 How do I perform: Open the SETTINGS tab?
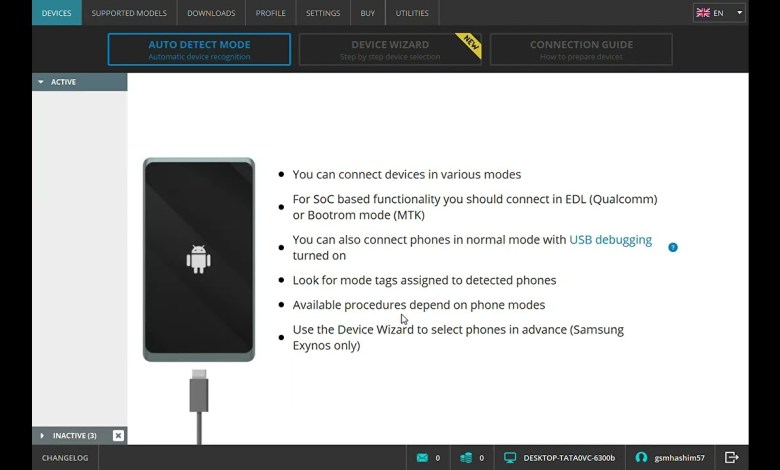[x=323, y=13]
